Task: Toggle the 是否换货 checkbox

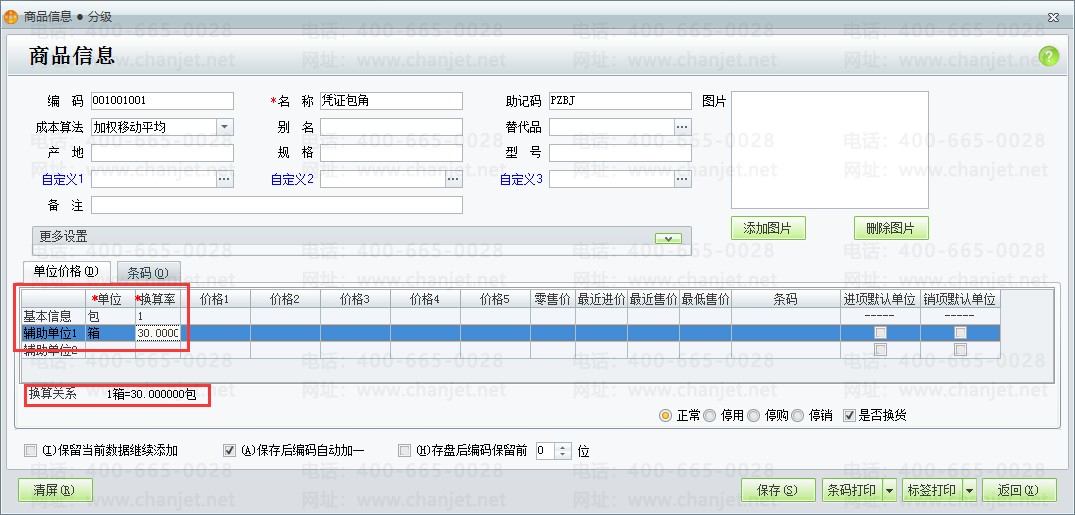Action: point(849,416)
